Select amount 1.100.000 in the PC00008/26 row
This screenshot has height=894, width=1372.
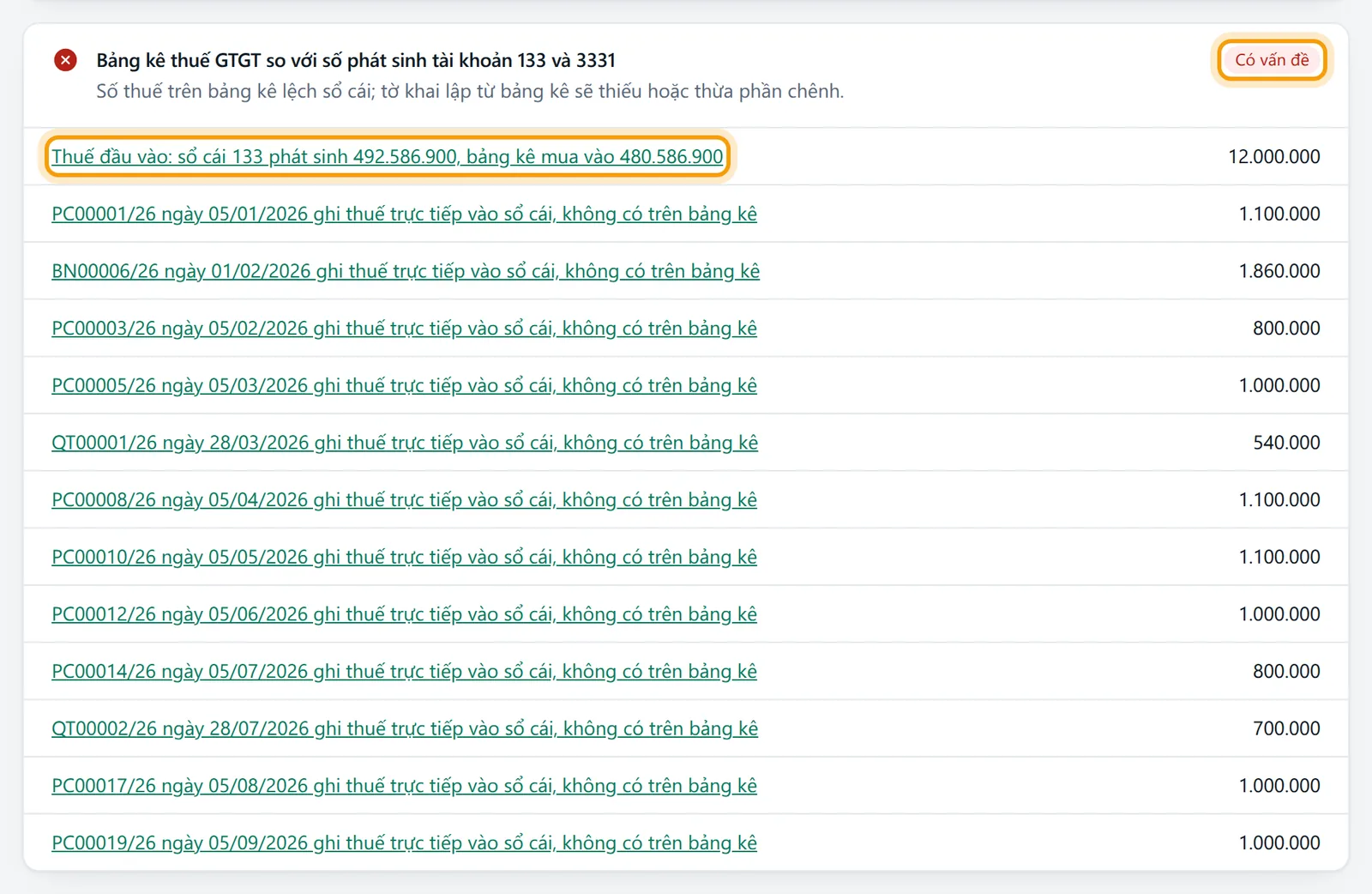[1279, 499]
